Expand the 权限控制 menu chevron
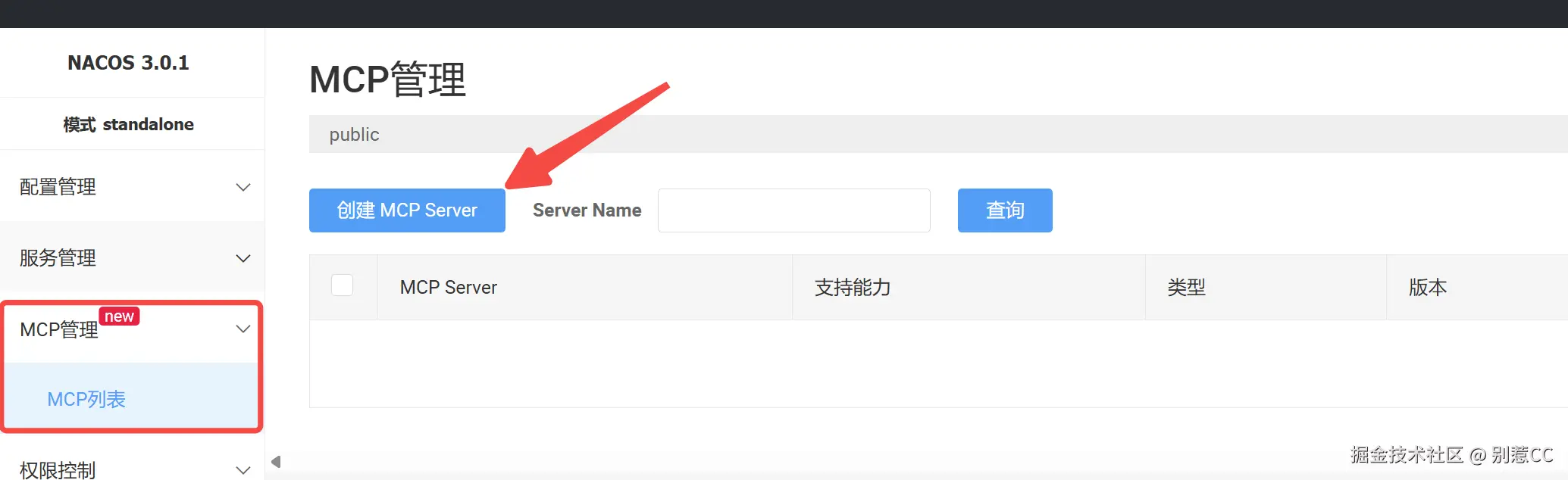This screenshot has width=1568, height=480. point(243,470)
